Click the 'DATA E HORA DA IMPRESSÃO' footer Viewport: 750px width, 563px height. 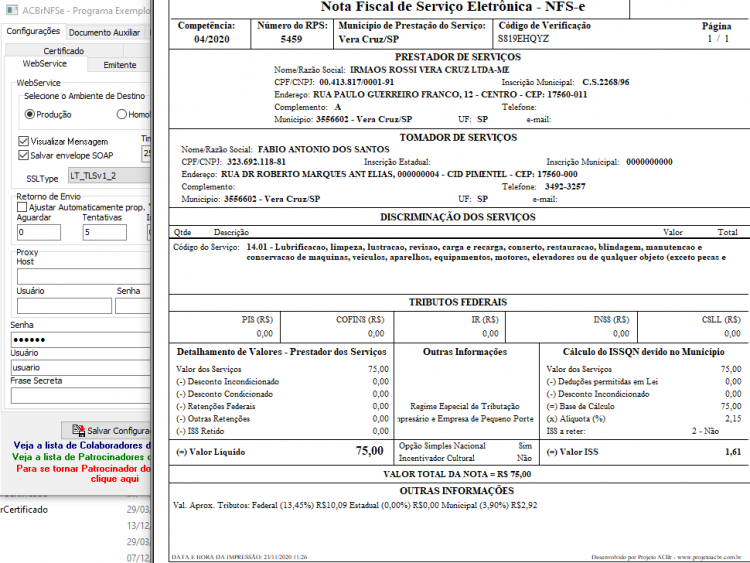pyautogui.click(x=239, y=557)
